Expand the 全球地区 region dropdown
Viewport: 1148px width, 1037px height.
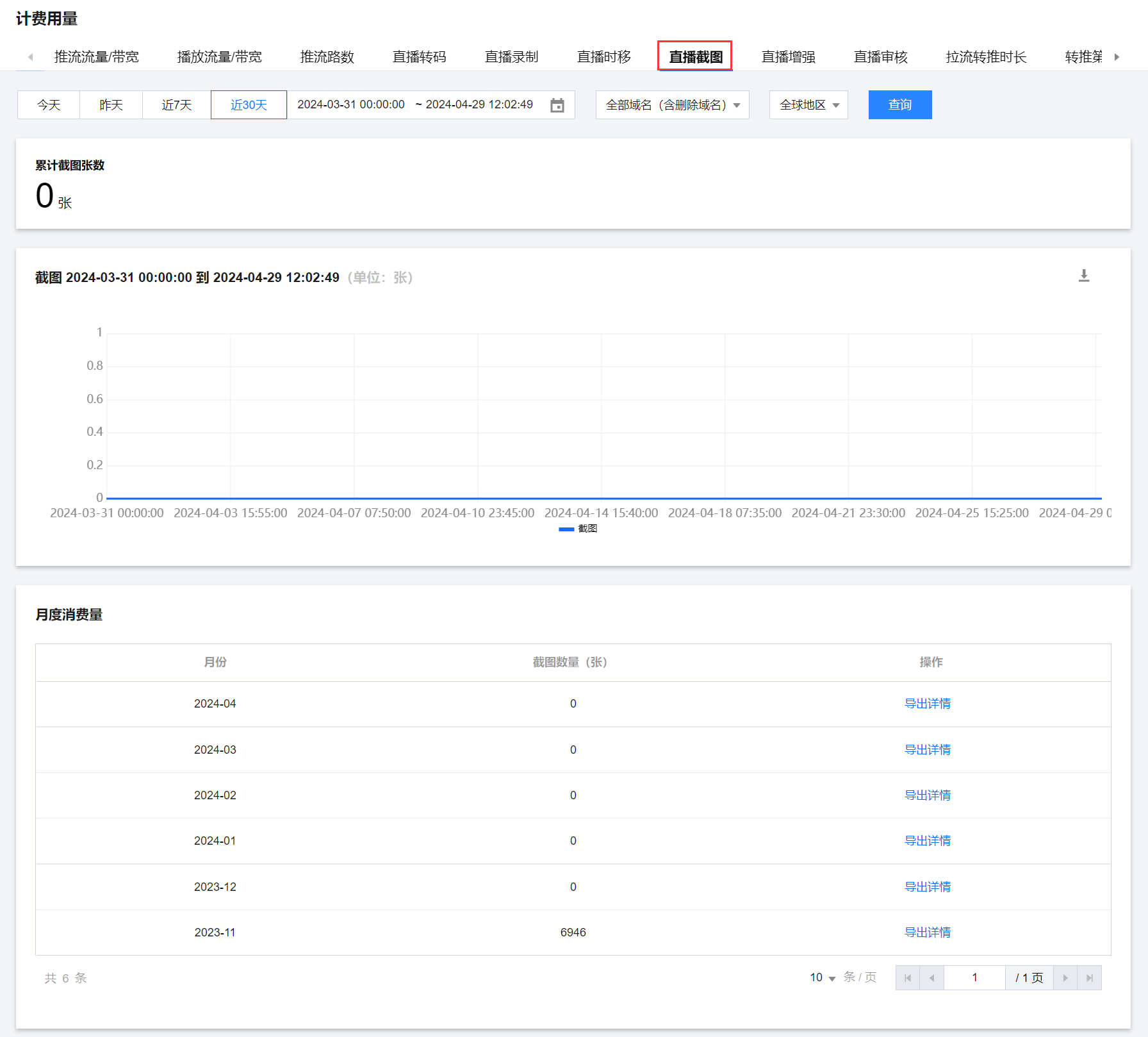(x=808, y=105)
